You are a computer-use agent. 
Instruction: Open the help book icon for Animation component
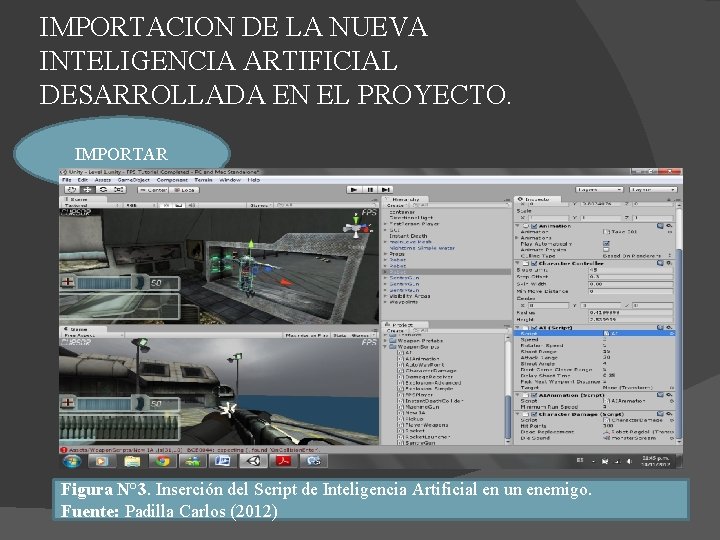coord(660,226)
